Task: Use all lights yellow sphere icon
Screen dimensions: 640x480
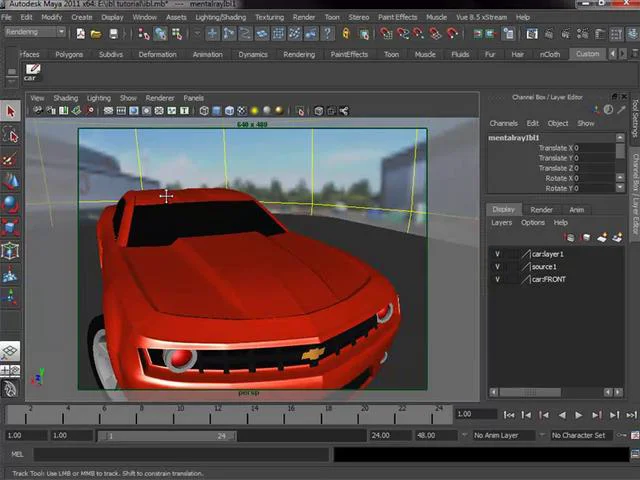Action: (x=255, y=111)
